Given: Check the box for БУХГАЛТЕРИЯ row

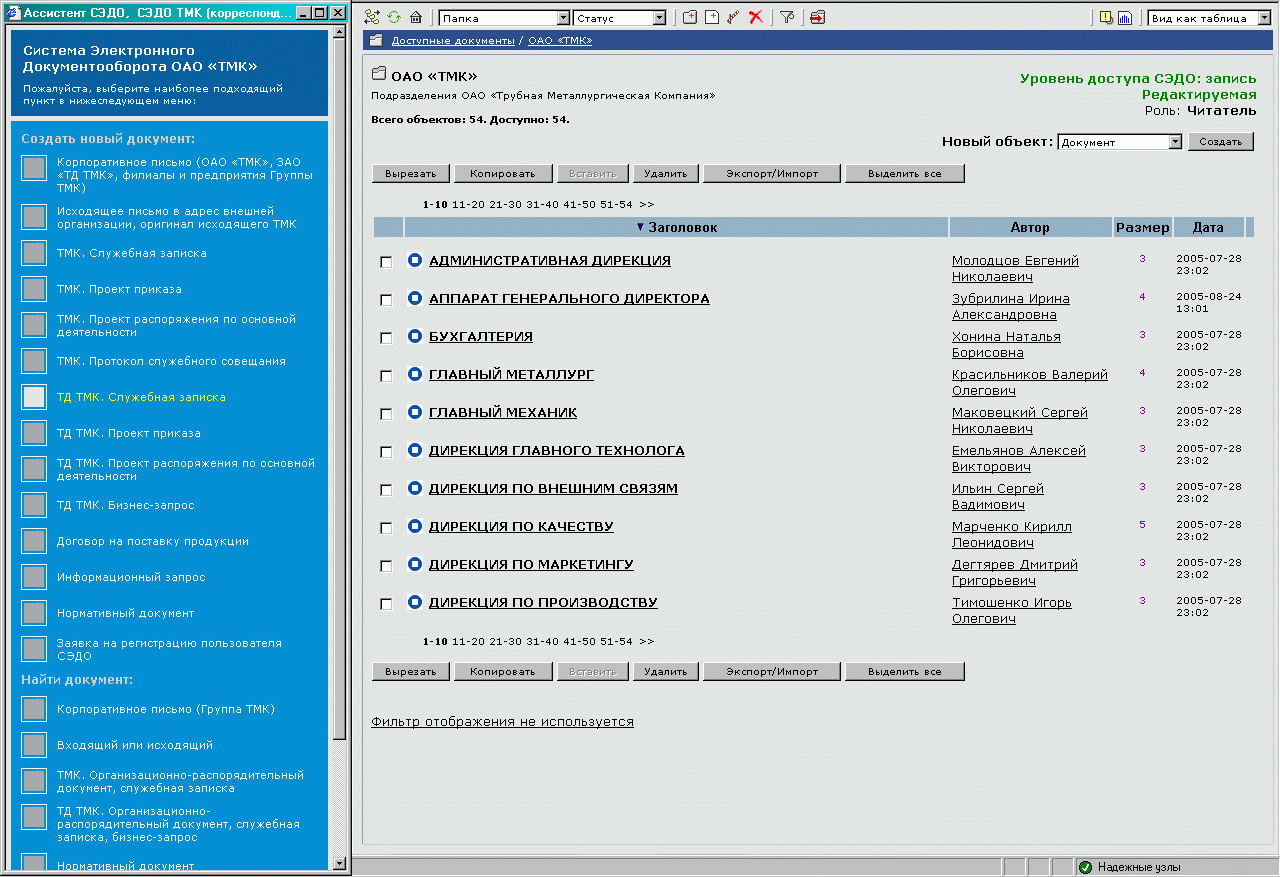Looking at the screenshot, I should 386,338.
